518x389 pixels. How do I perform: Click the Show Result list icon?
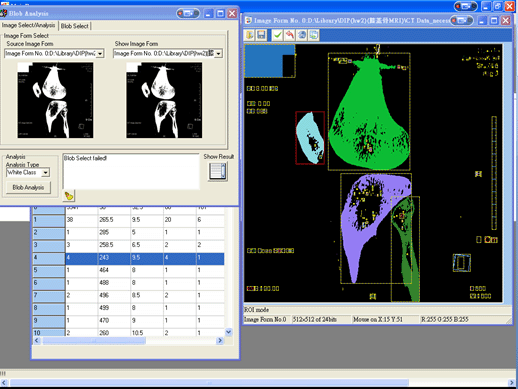click(x=218, y=172)
